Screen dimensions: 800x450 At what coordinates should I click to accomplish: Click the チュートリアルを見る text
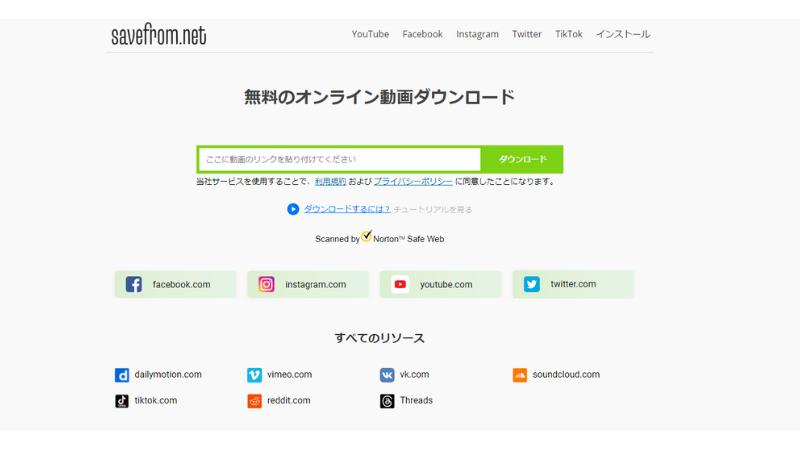pos(433,210)
